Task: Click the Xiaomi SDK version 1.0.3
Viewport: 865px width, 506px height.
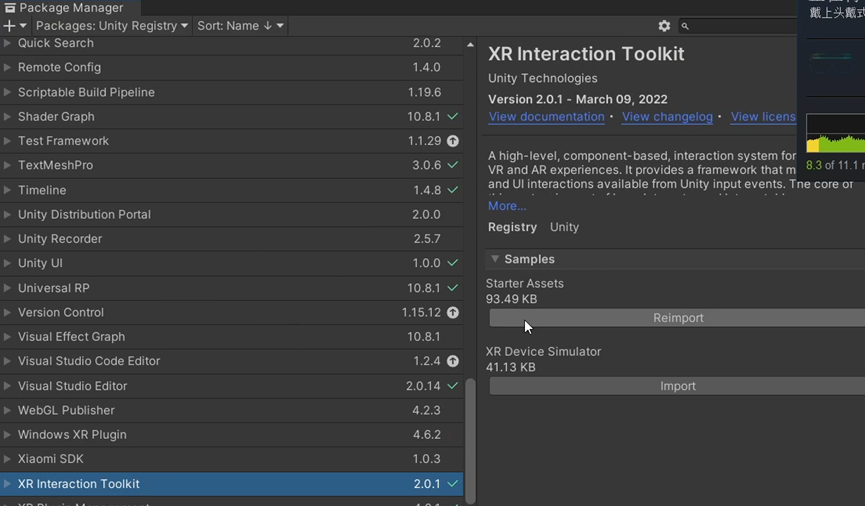Action: 426,459
